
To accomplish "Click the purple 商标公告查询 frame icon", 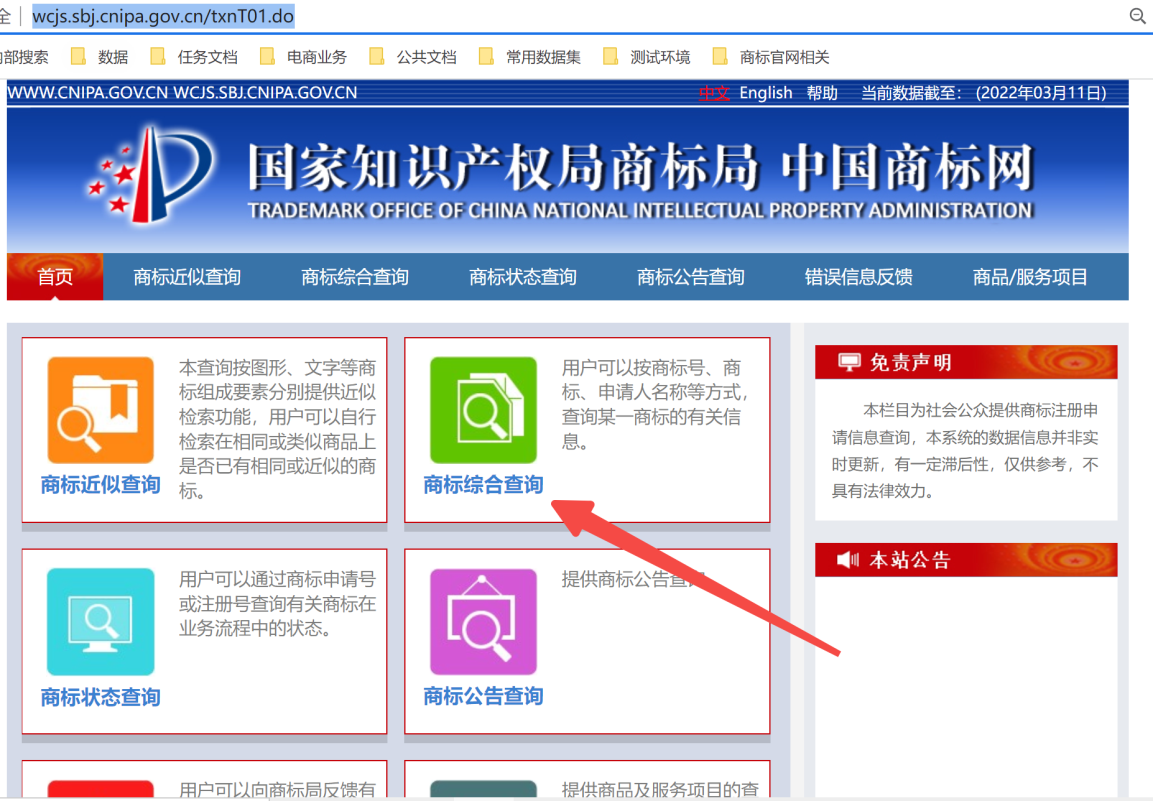I will pyautogui.click(x=483, y=622).
